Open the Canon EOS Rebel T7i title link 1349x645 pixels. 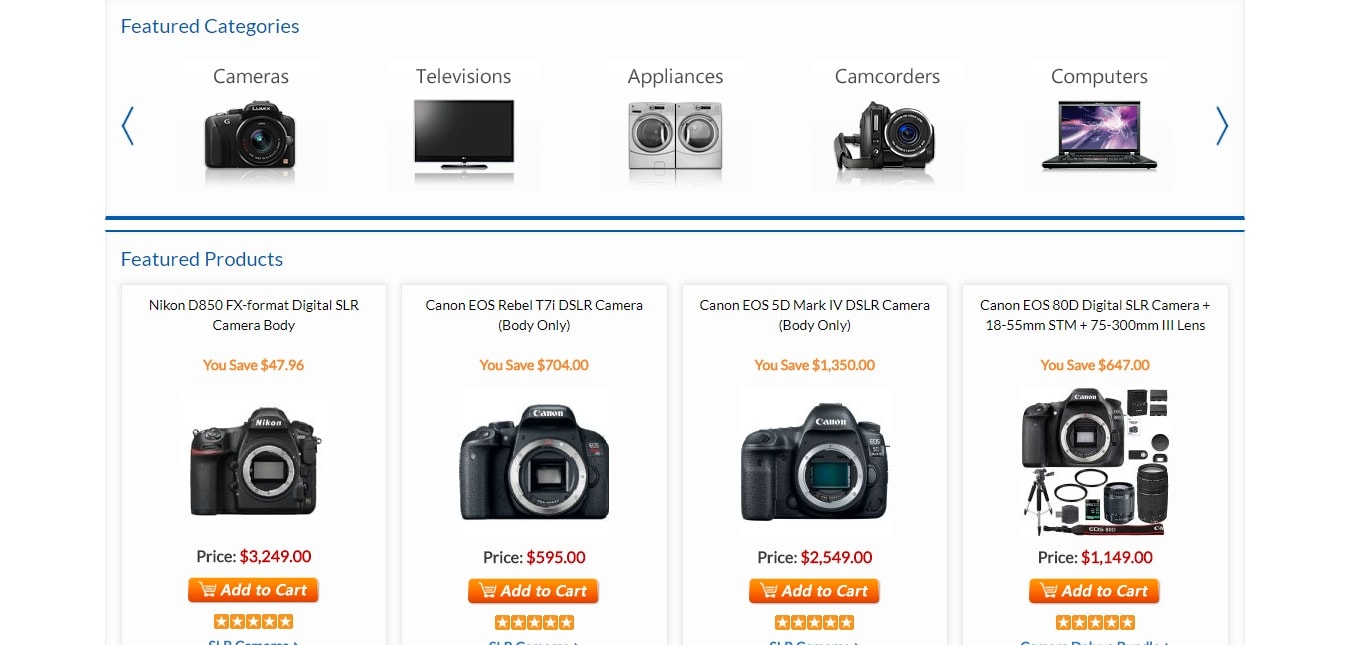pos(534,315)
